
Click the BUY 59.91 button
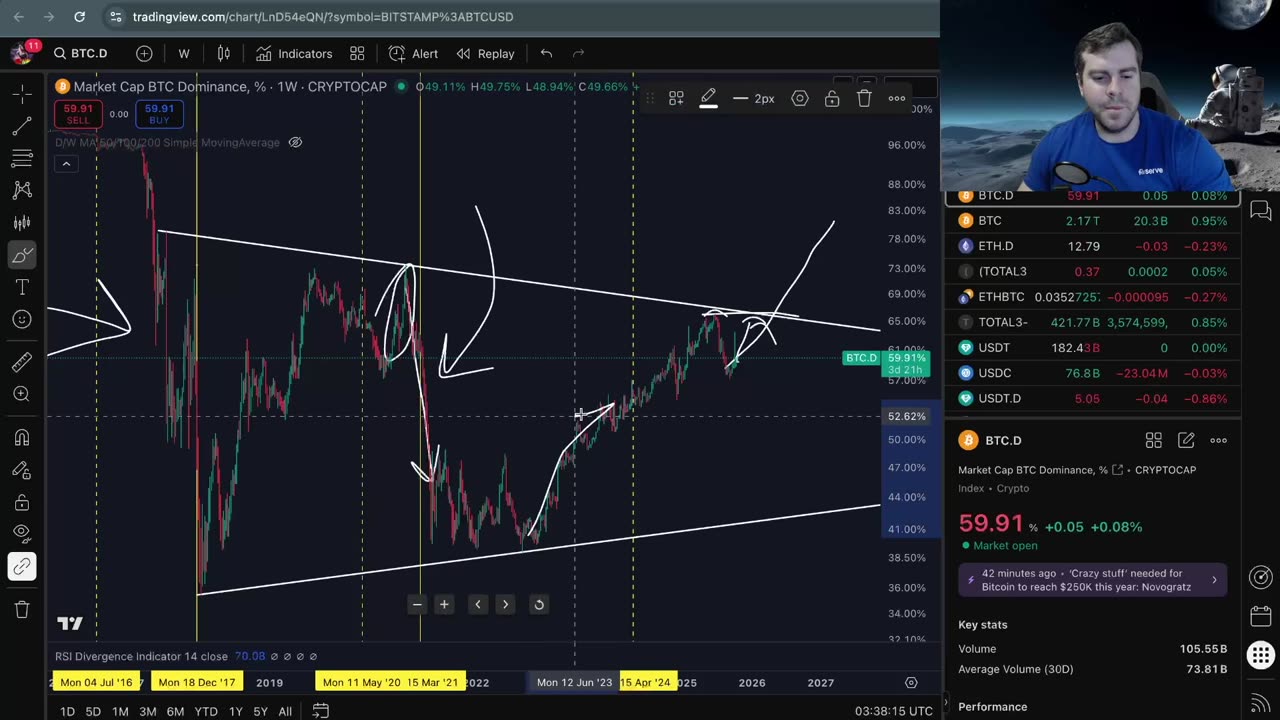click(x=159, y=114)
